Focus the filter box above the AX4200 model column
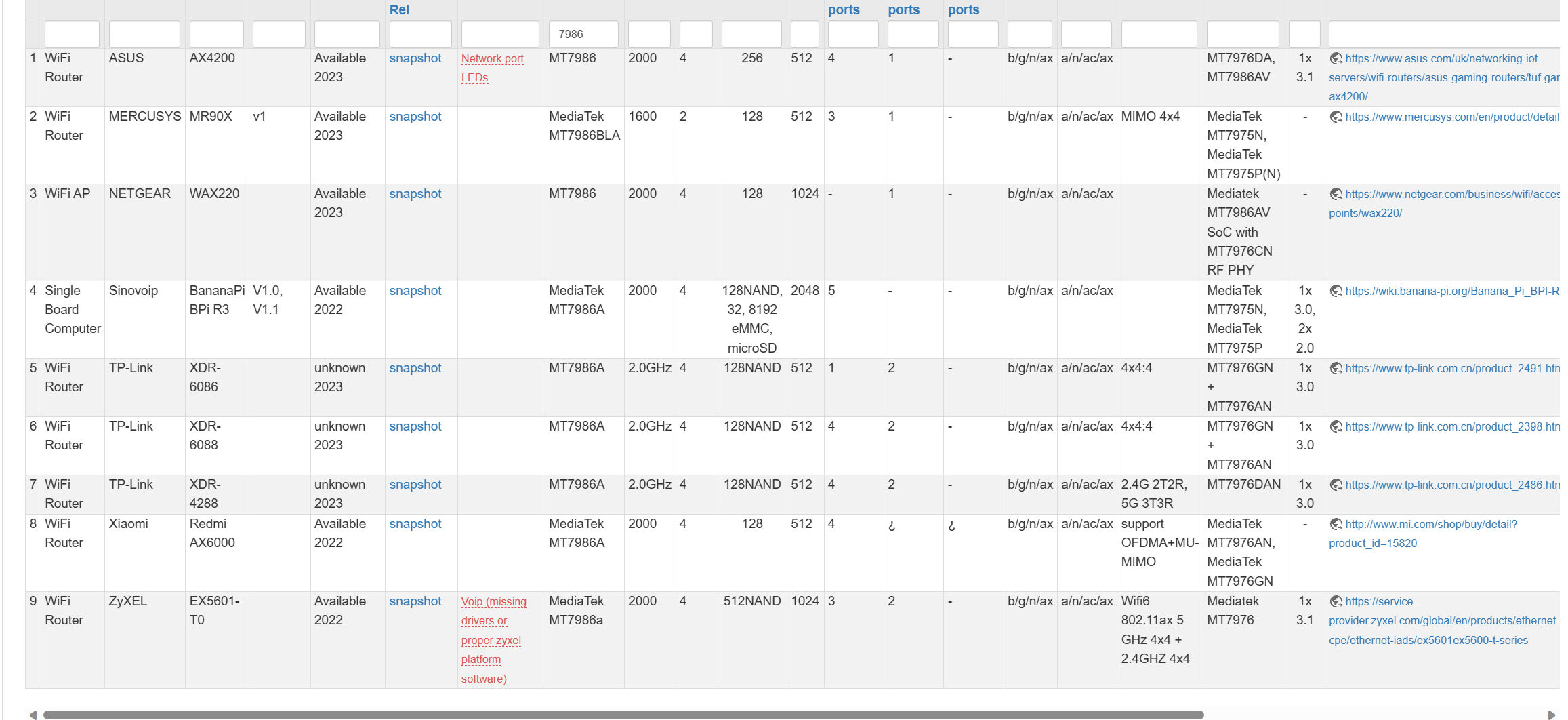Image resolution: width=1568 pixels, height=720 pixels. pyautogui.click(x=217, y=34)
